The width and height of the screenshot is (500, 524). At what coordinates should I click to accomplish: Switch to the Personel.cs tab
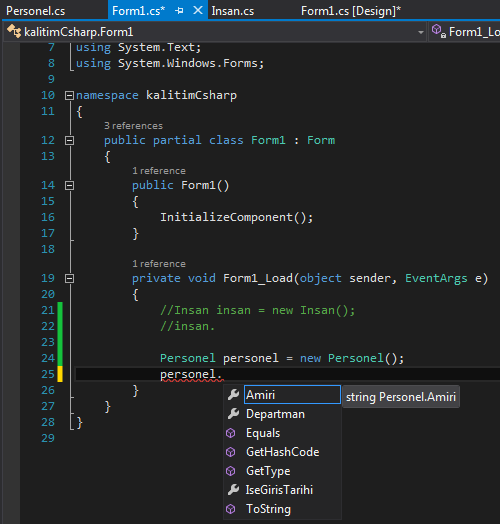[x=36, y=11]
